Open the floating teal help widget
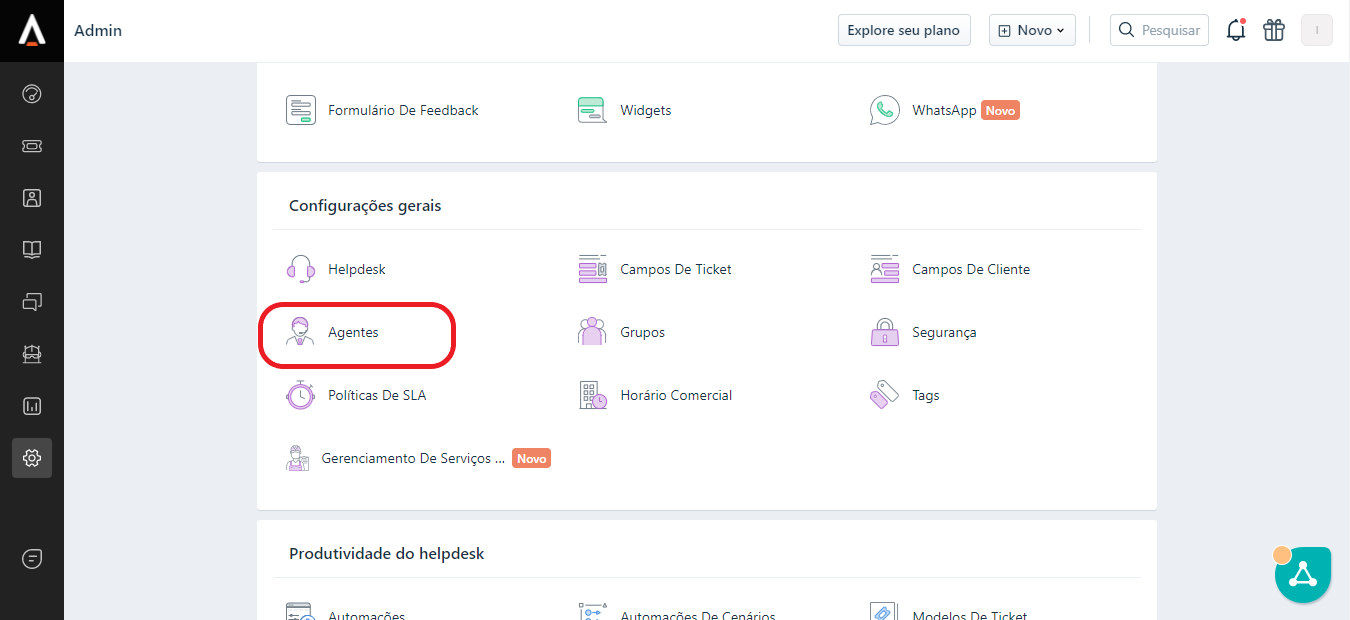The width and height of the screenshot is (1350, 620). tap(1302, 574)
